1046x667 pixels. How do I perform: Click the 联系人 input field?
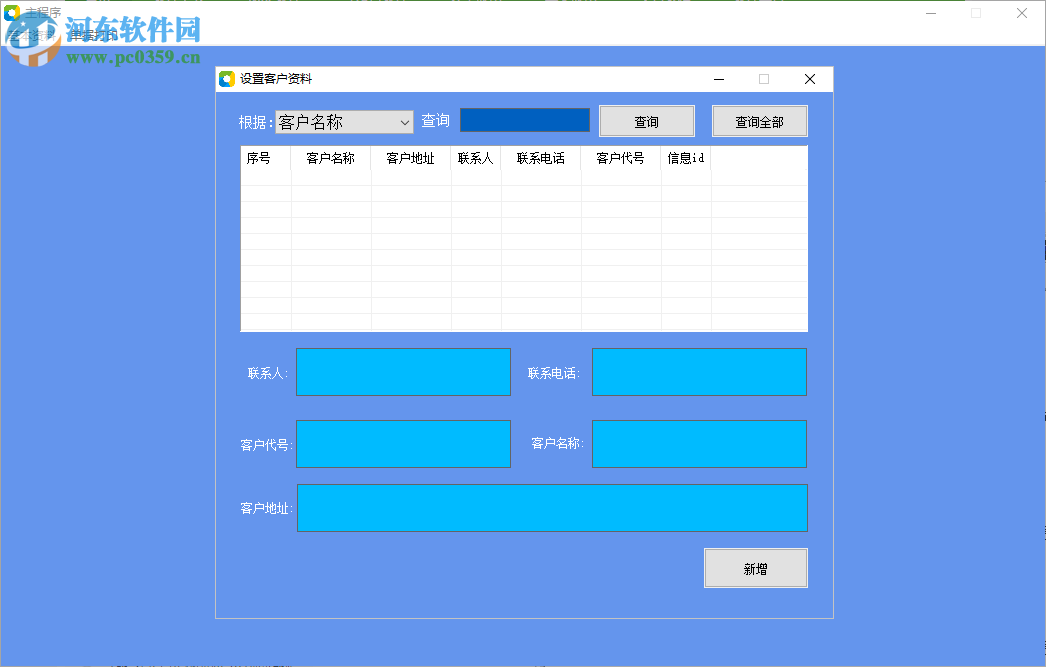point(403,371)
